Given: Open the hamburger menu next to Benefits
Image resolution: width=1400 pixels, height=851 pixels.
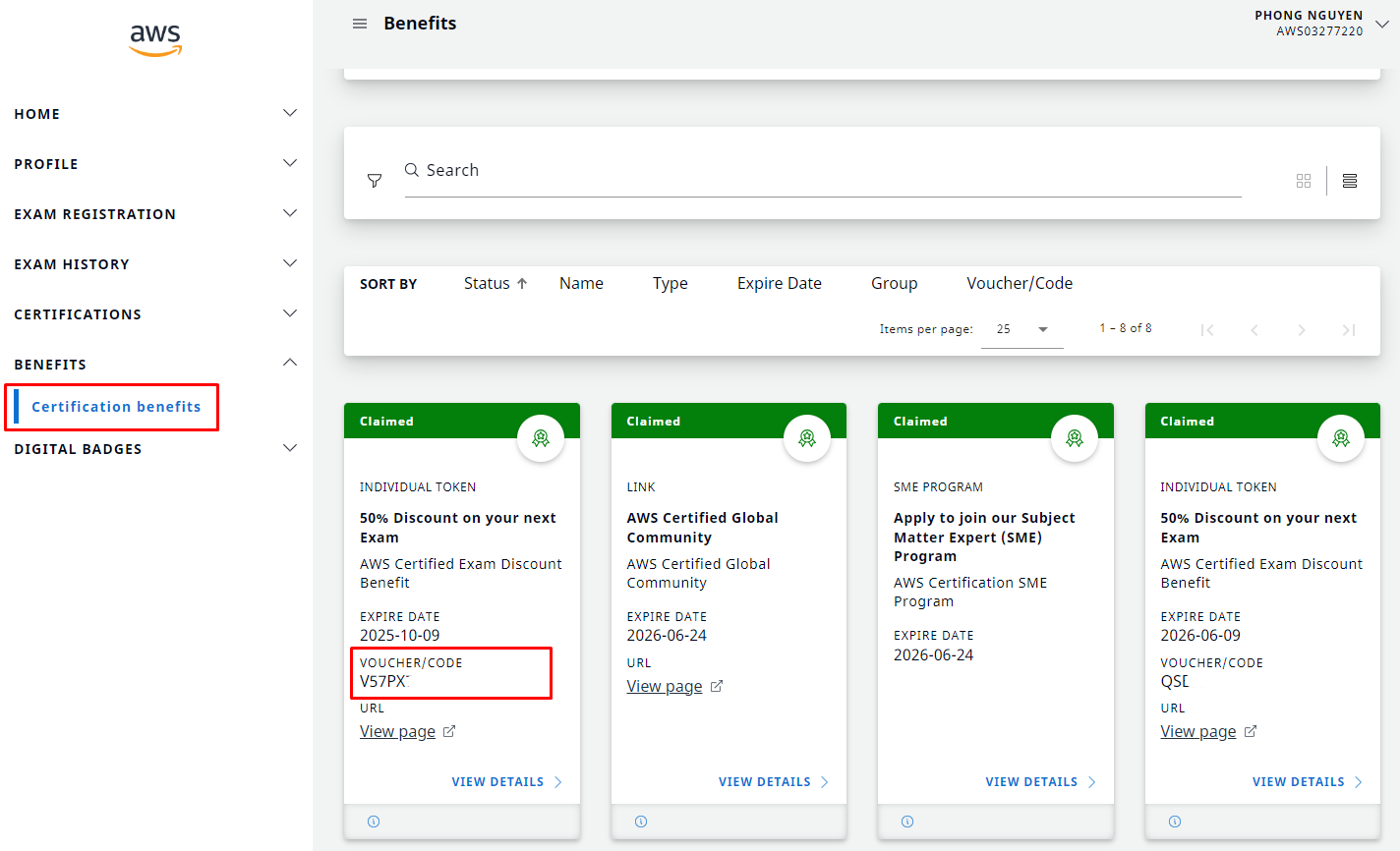Looking at the screenshot, I should point(360,24).
